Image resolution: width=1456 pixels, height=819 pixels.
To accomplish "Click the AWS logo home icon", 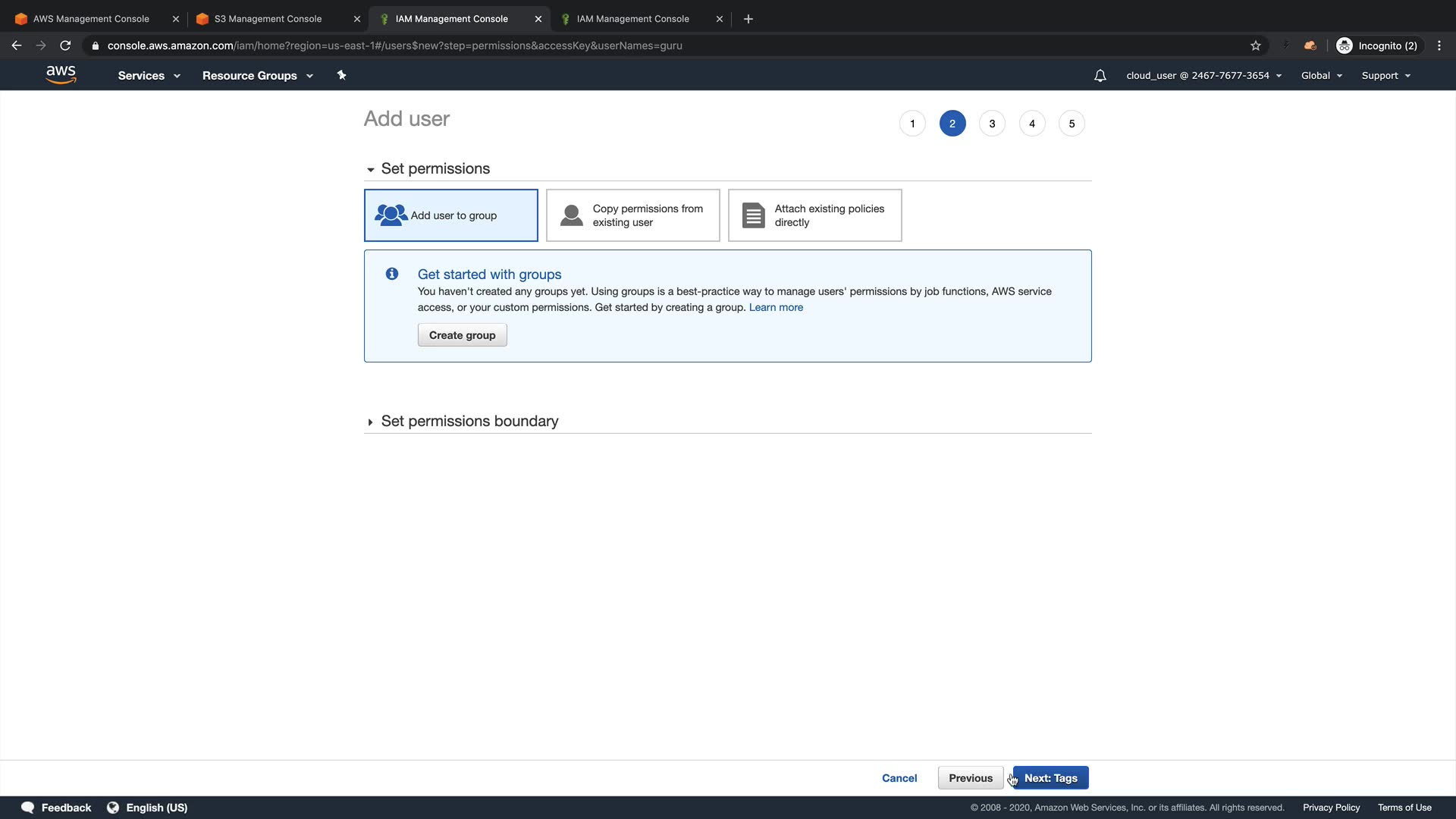I will pos(61,74).
